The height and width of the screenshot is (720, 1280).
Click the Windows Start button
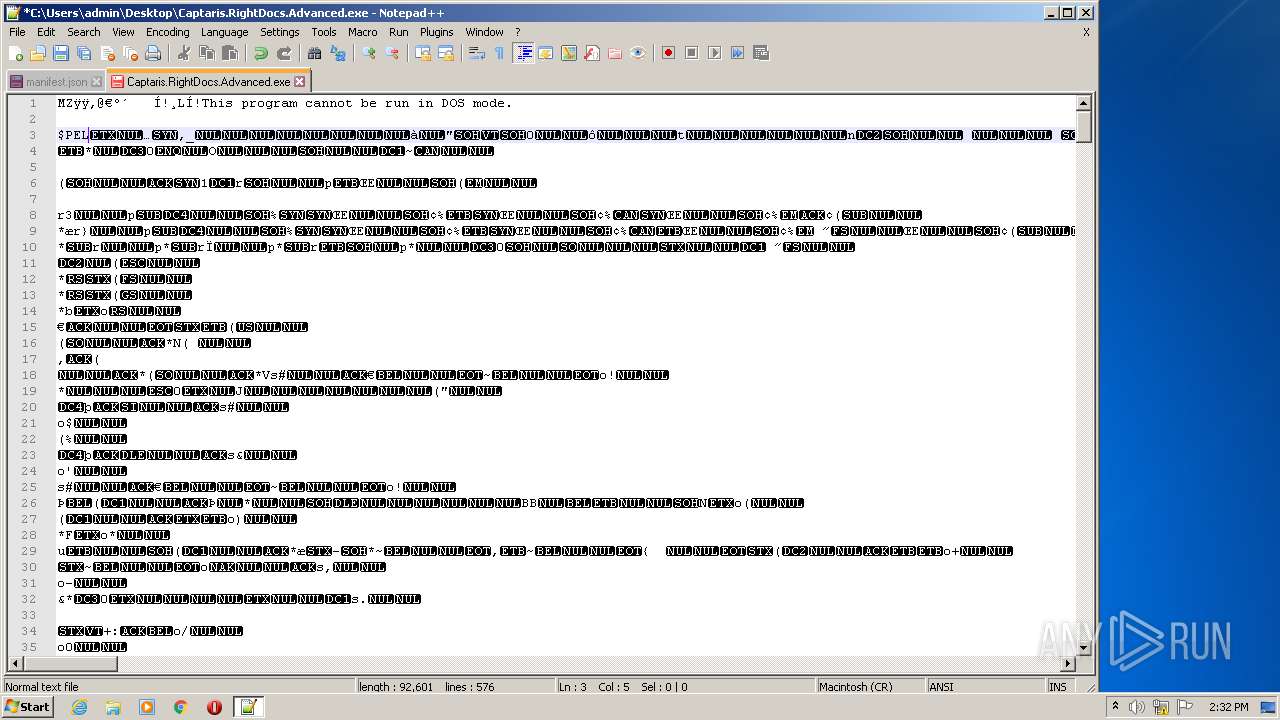pos(27,707)
